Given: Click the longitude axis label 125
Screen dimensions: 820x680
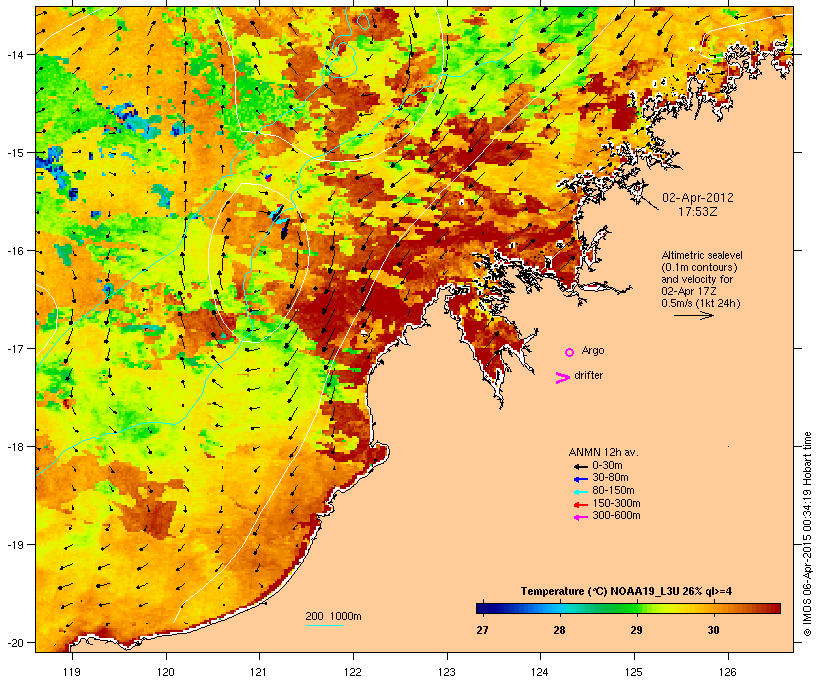Looking at the screenshot, I should (x=634, y=672).
